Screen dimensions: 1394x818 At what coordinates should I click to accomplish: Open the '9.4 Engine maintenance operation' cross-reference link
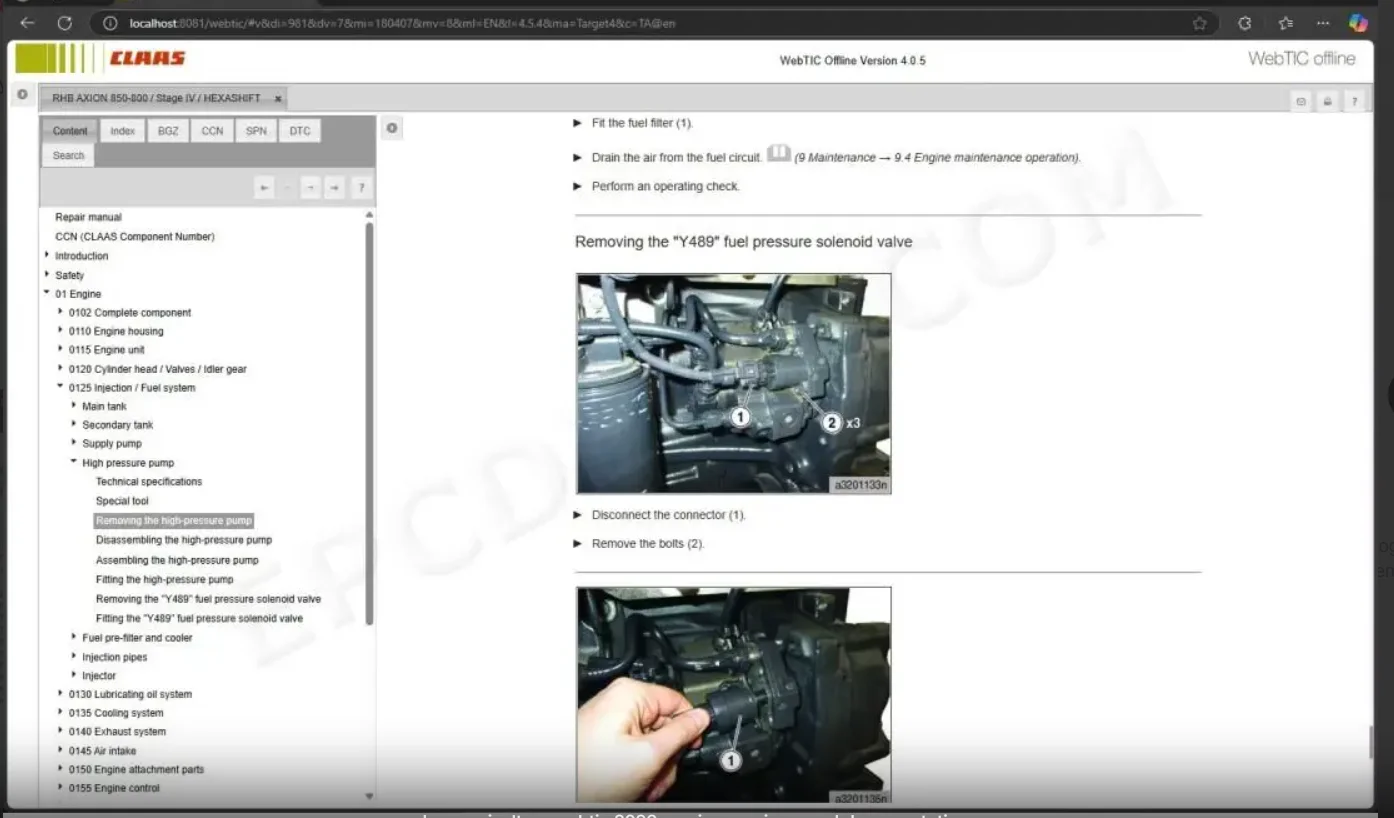tap(938, 158)
